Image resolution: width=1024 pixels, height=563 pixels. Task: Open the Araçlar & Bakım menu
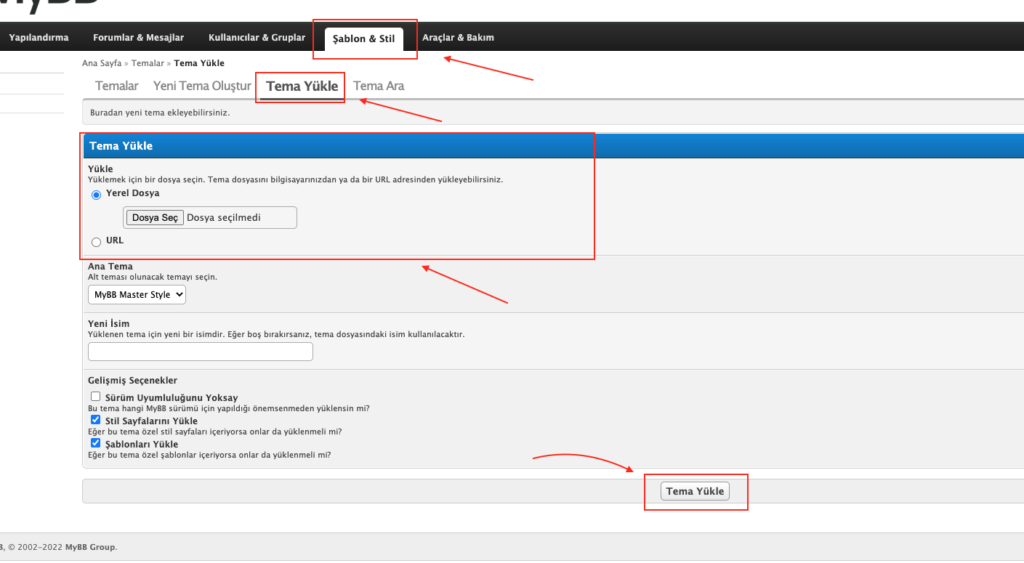pos(458,38)
